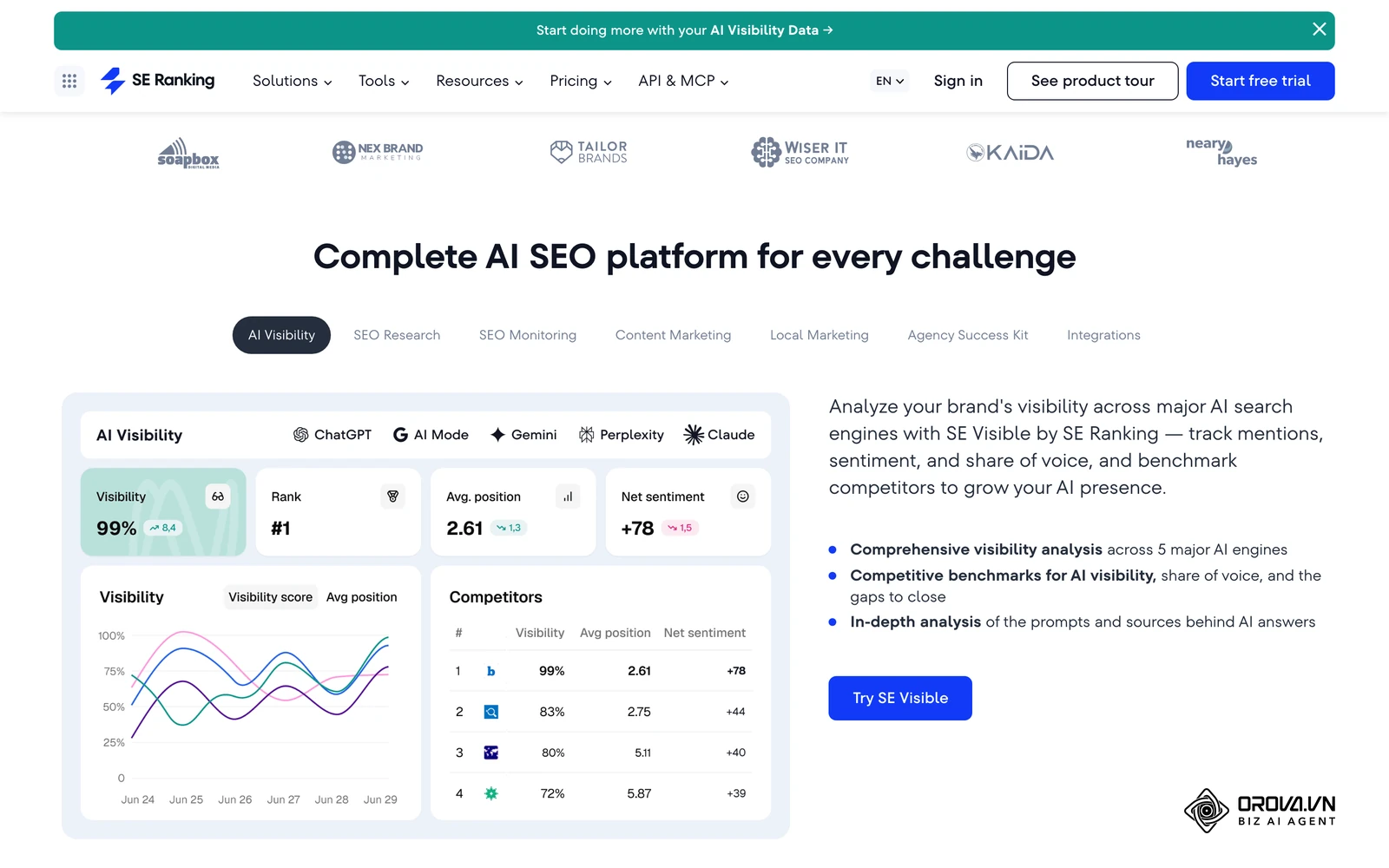Click the Tailor Brands logo
This screenshot has height=868, width=1389.
(x=589, y=152)
